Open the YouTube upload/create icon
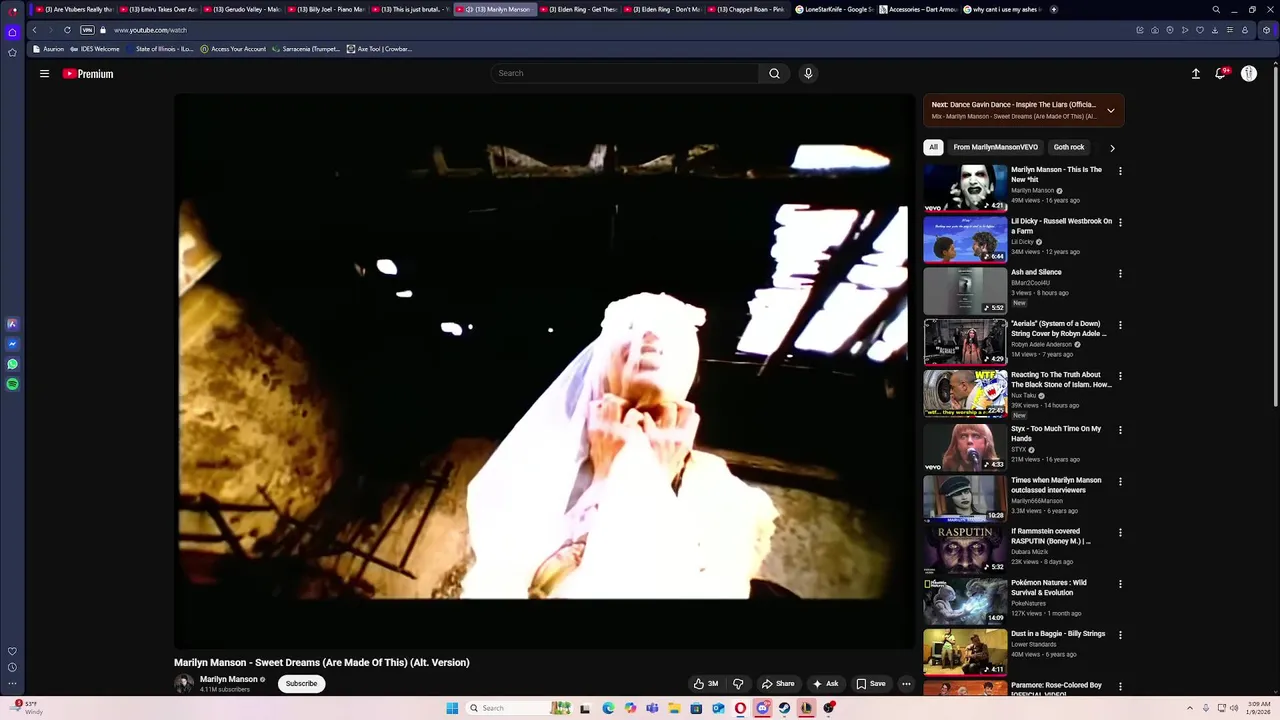 [x=1195, y=73]
